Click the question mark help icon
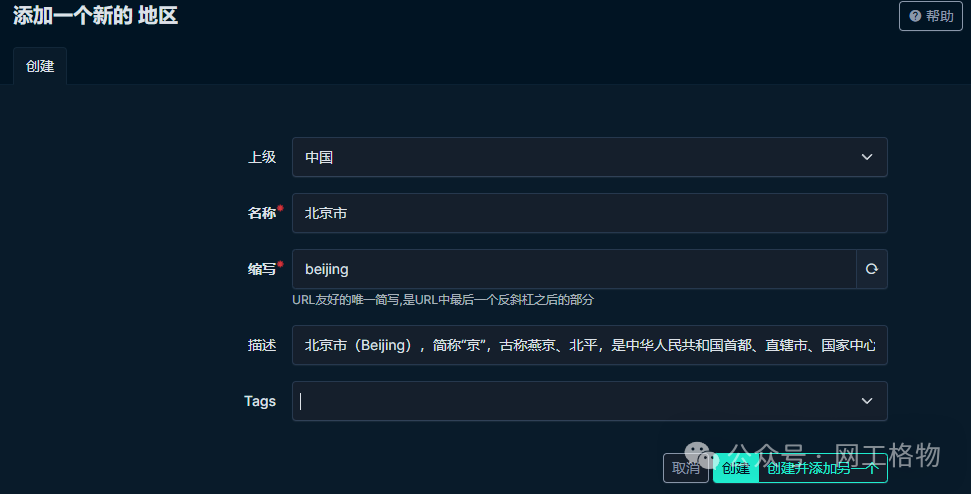Image resolution: width=971 pixels, height=494 pixels. pyautogui.click(x=915, y=16)
